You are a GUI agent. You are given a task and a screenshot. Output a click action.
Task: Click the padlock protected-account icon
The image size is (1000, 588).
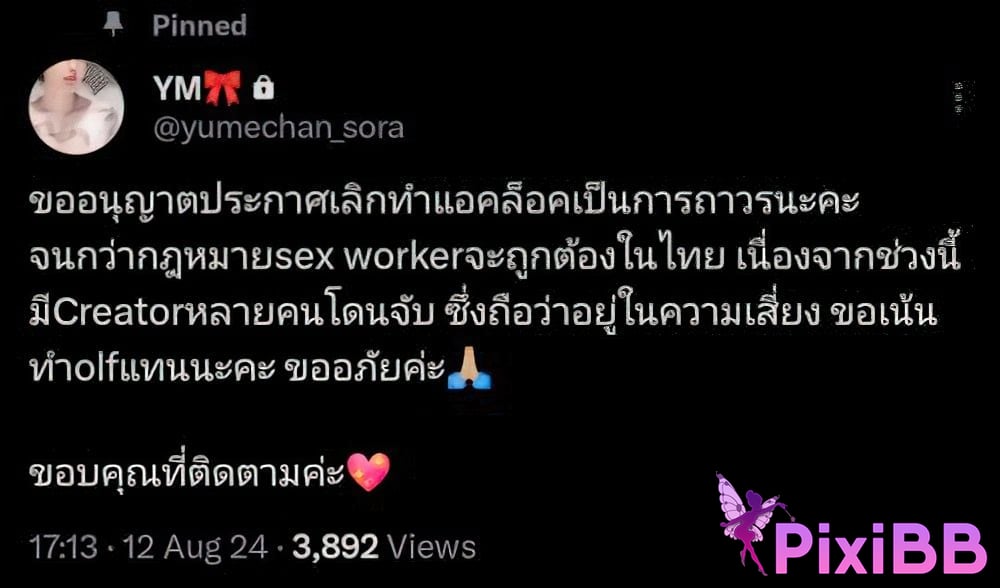(263, 88)
